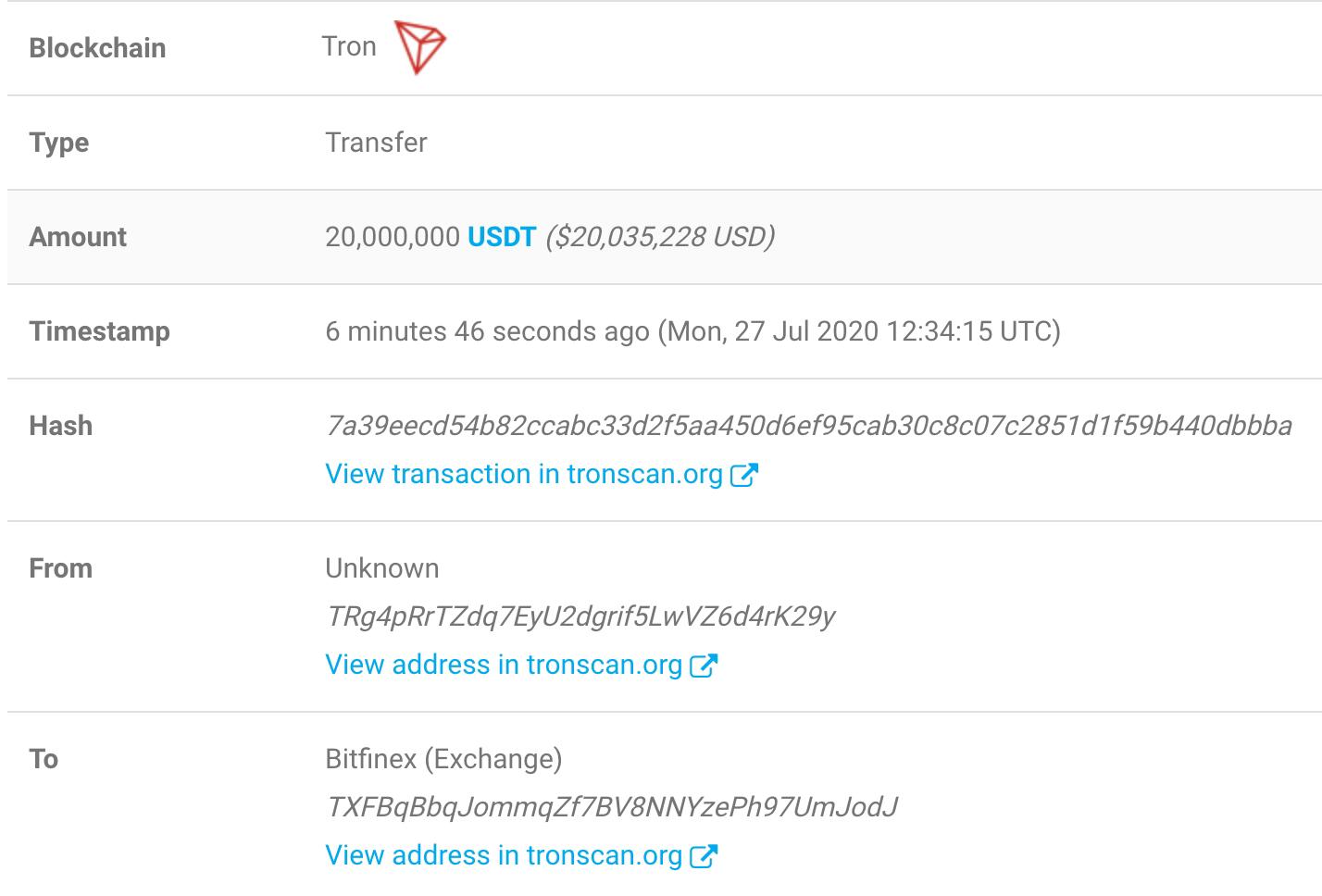The image size is (1322, 896).
Task: Select the Unknown sender label
Action: (380, 568)
